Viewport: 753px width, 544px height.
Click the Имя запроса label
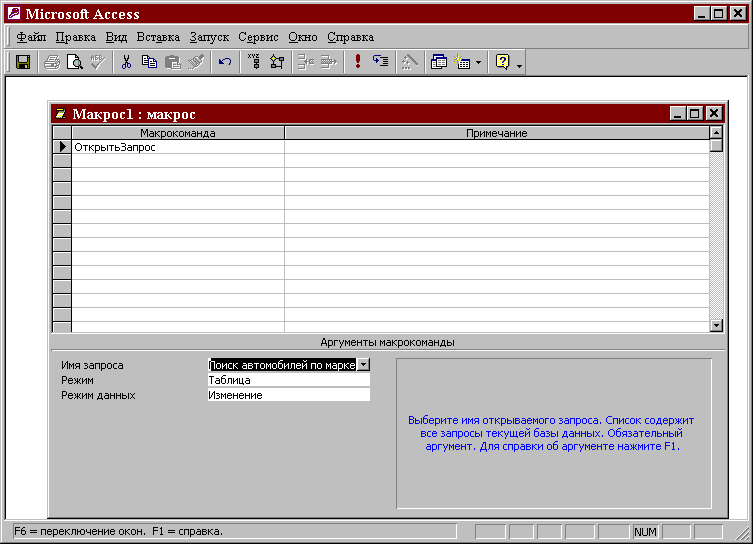click(x=92, y=365)
